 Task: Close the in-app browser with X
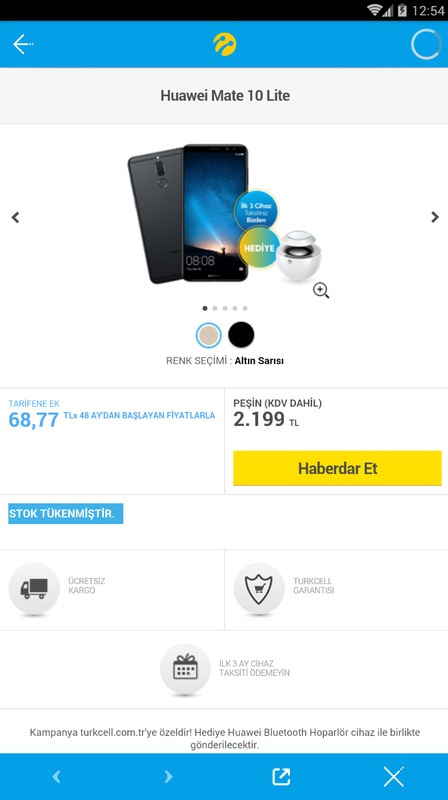393,777
